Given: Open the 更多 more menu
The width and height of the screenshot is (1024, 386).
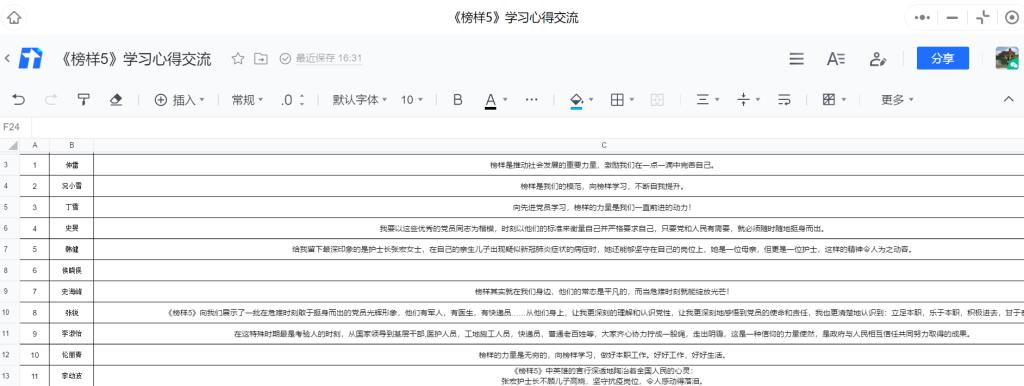Looking at the screenshot, I should point(897,100).
